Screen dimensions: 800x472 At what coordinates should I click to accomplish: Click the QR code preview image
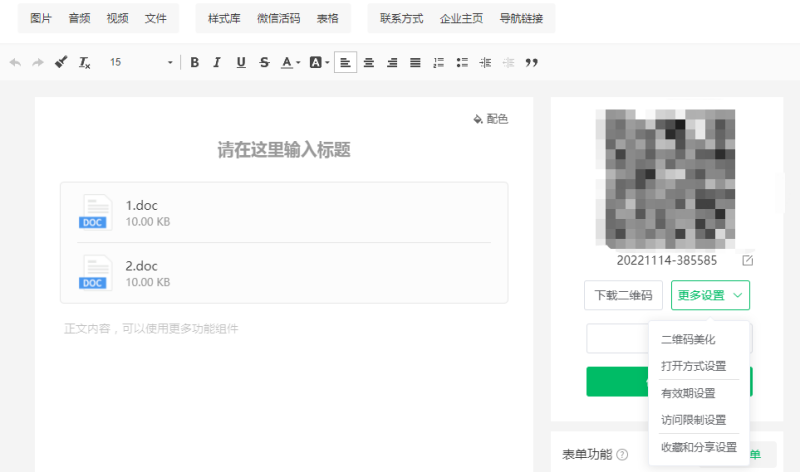tap(665, 179)
